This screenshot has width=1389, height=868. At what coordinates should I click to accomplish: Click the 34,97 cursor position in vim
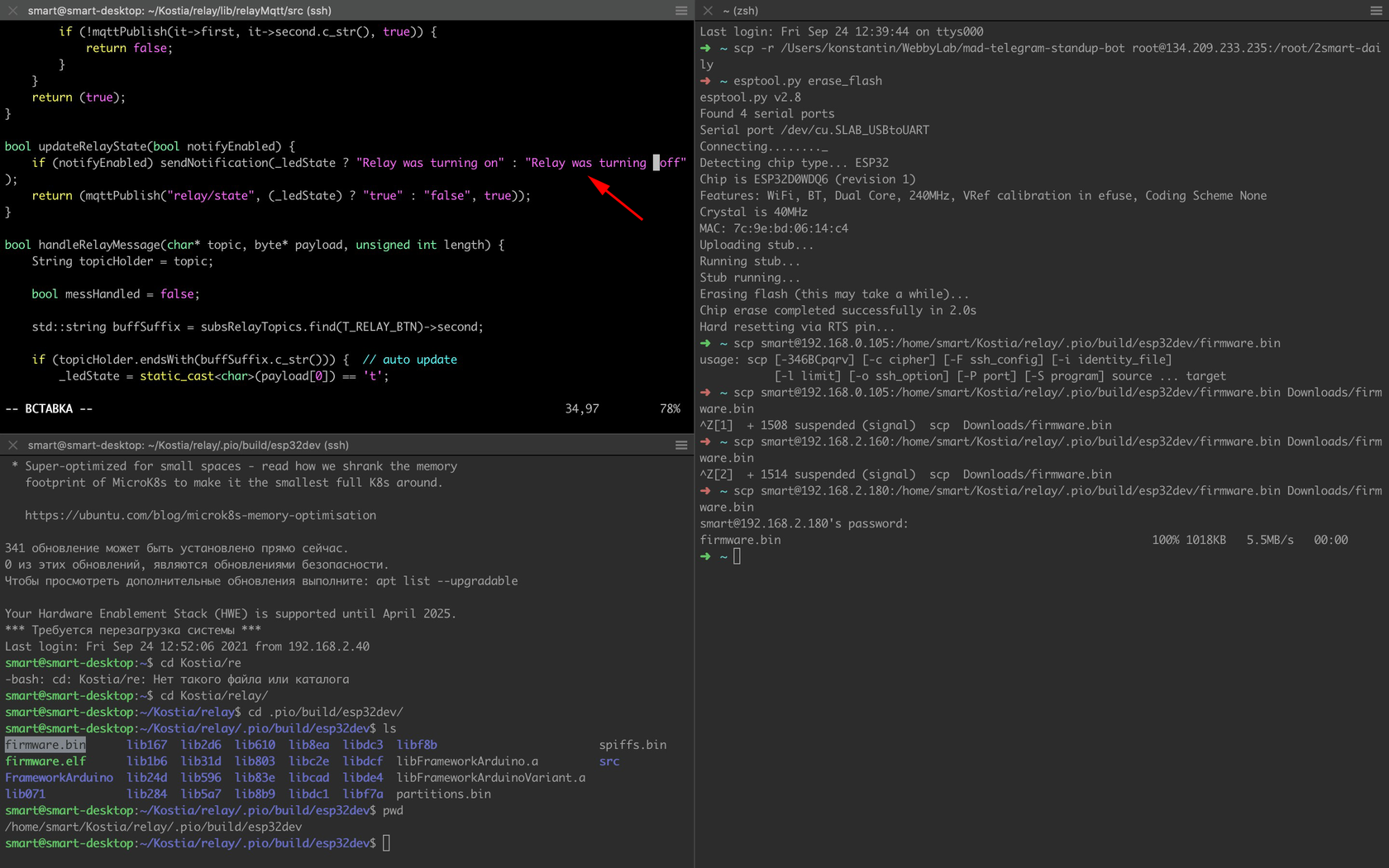(582, 408)
